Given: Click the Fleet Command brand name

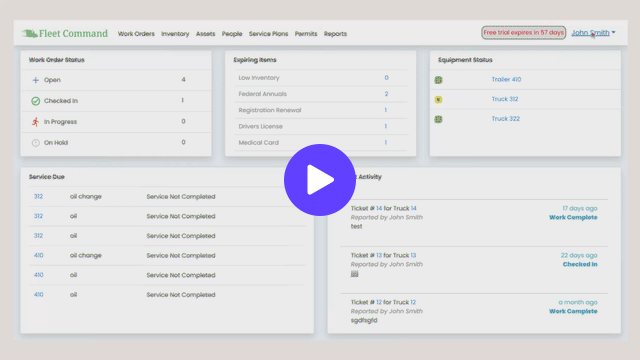Looking at the screenshot, I should point(73,33).
